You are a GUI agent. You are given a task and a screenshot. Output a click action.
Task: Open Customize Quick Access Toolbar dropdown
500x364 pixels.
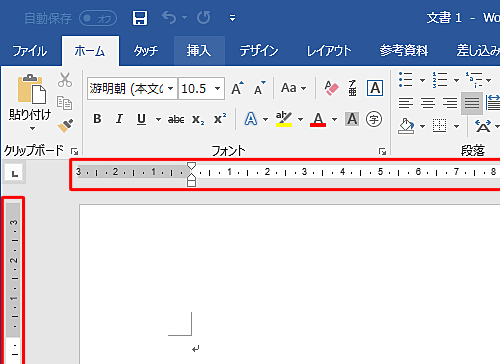coord(233,18)
